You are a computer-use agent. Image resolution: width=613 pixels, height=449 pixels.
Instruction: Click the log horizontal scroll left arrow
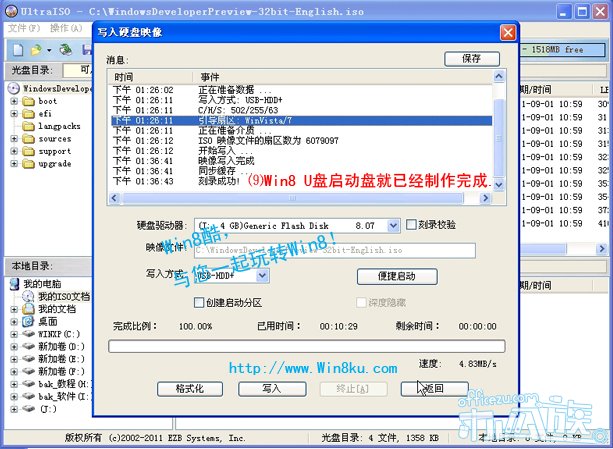pyautogui.click(x=114, y=198)
